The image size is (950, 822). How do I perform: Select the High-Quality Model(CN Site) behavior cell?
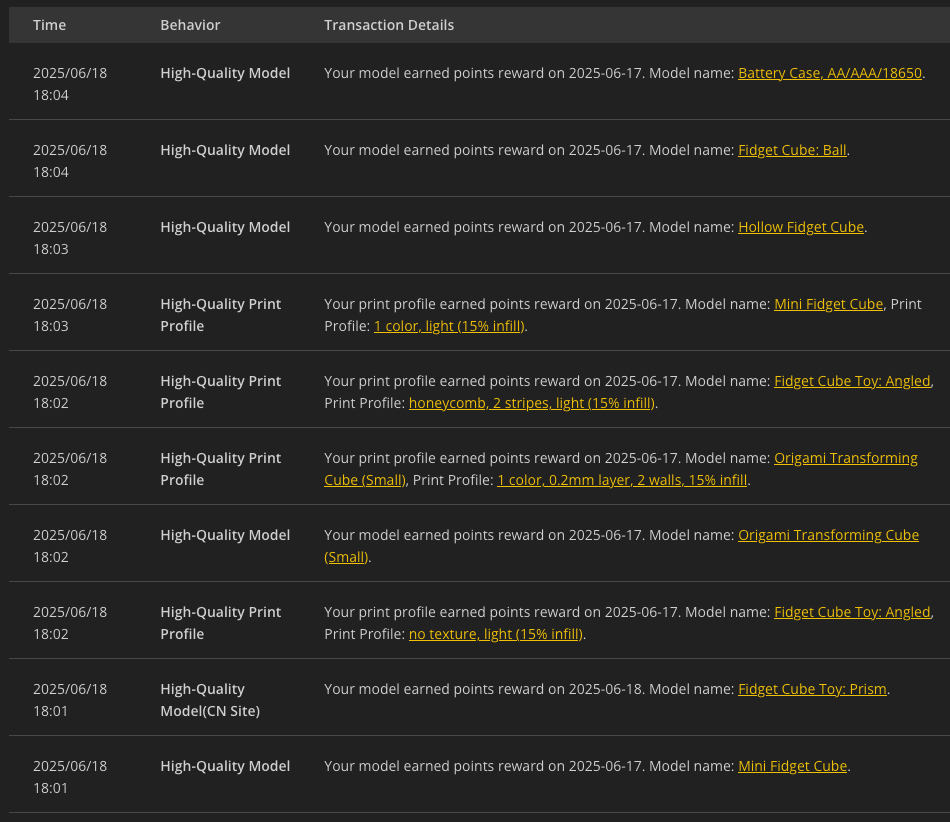(210, 700)
